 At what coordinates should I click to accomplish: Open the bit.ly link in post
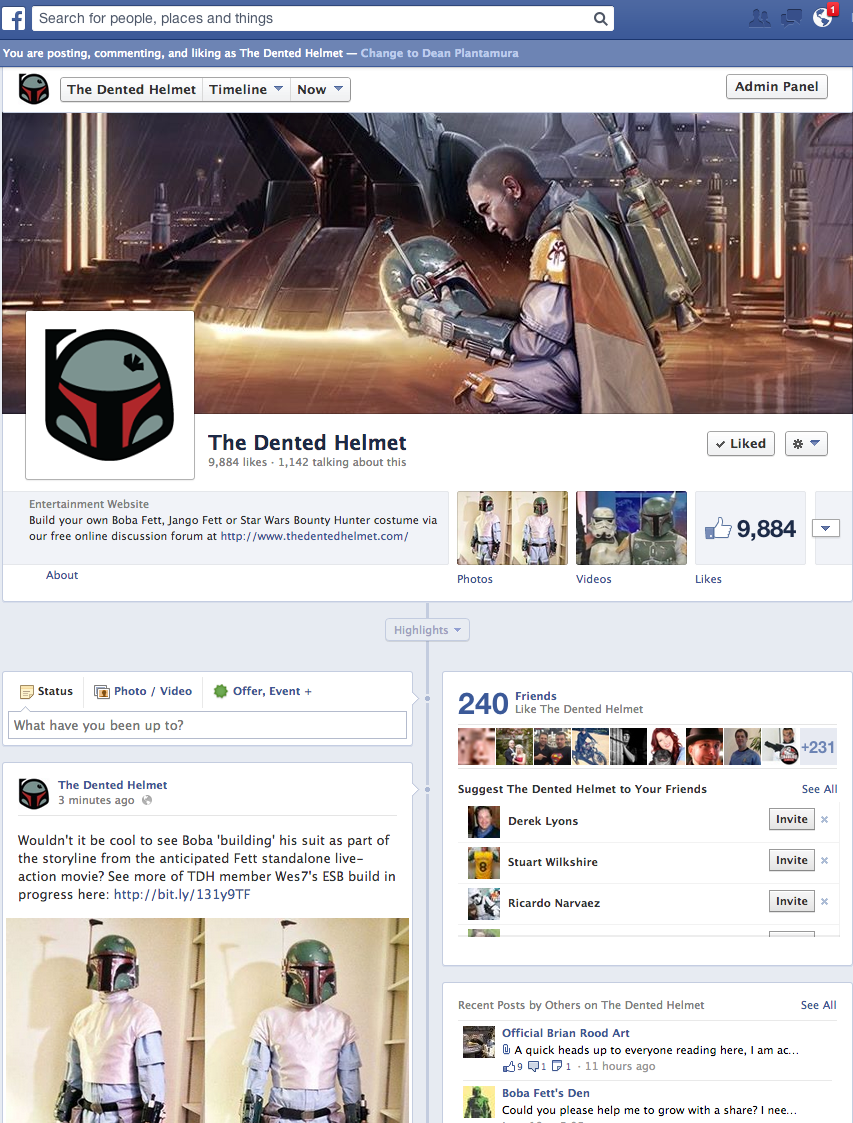182,895
